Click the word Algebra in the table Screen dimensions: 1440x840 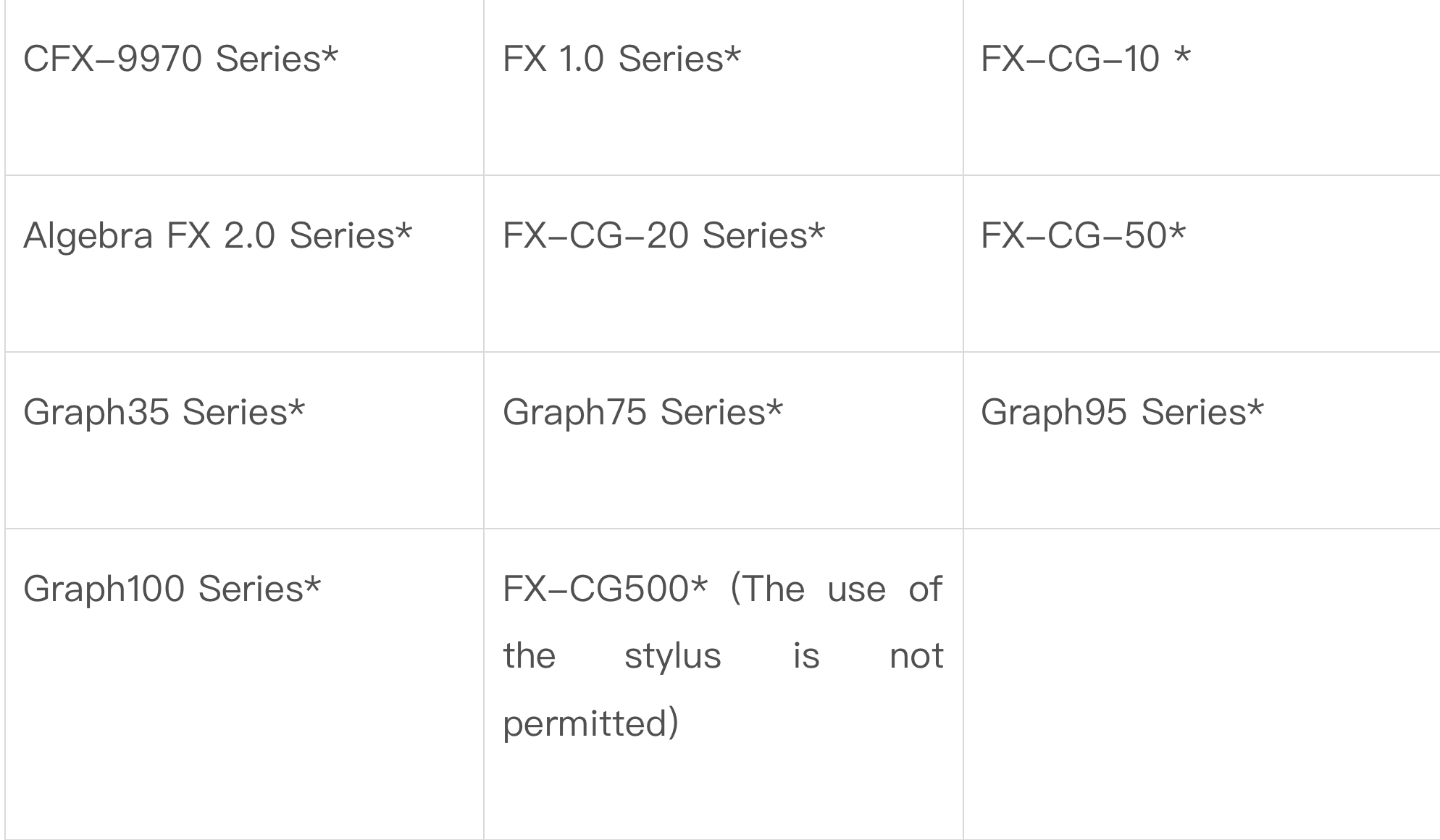coord(88,235)
